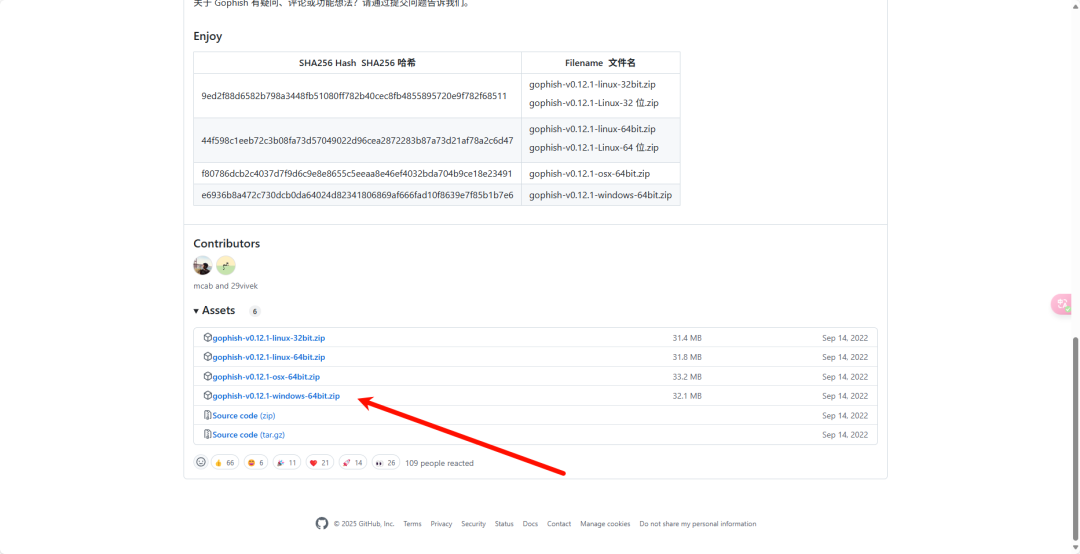The height and width of the screenshot is (554, 1080).
Task: Click the file-zip icon beside Source code (zip)
Action: point(207,415)
